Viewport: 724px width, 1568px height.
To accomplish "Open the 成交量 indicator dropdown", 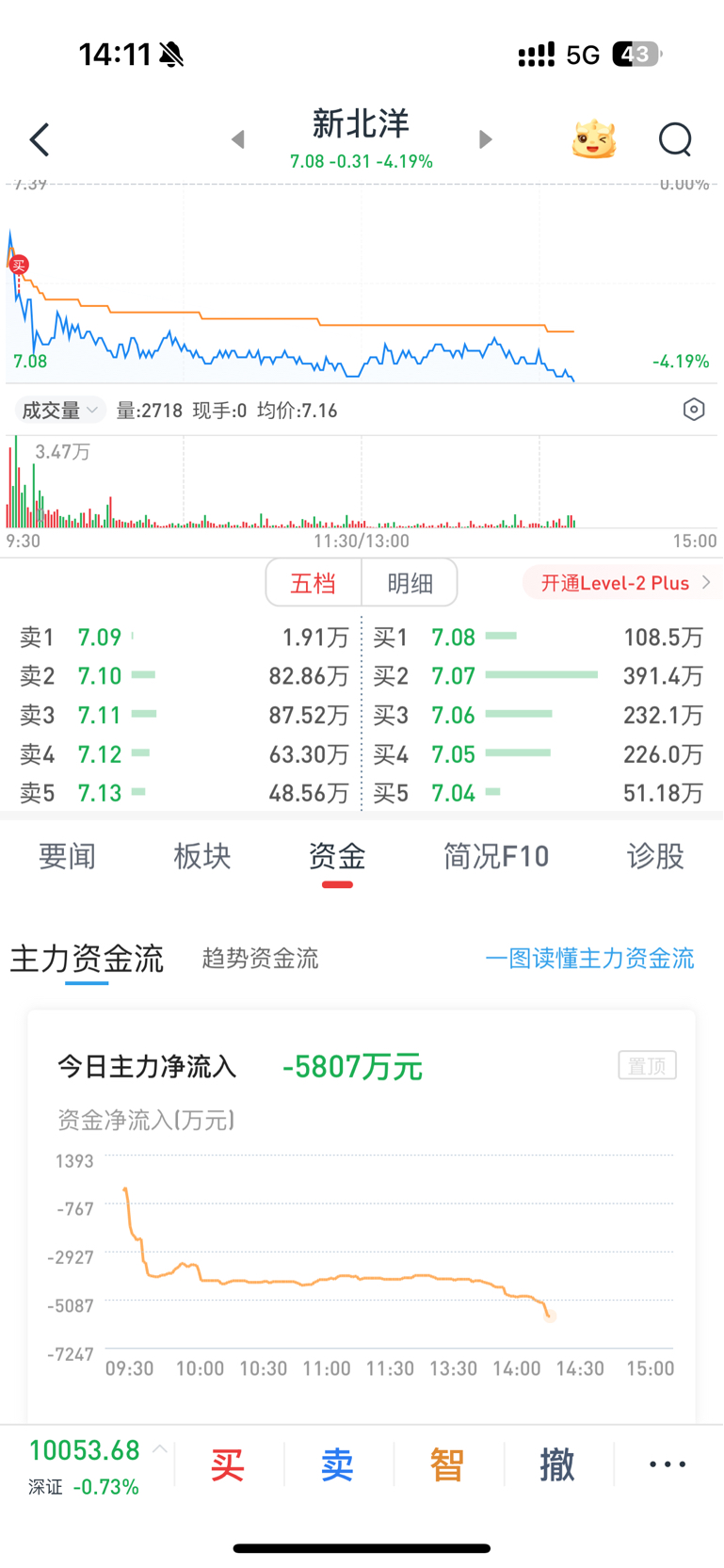I will [59, 411].
